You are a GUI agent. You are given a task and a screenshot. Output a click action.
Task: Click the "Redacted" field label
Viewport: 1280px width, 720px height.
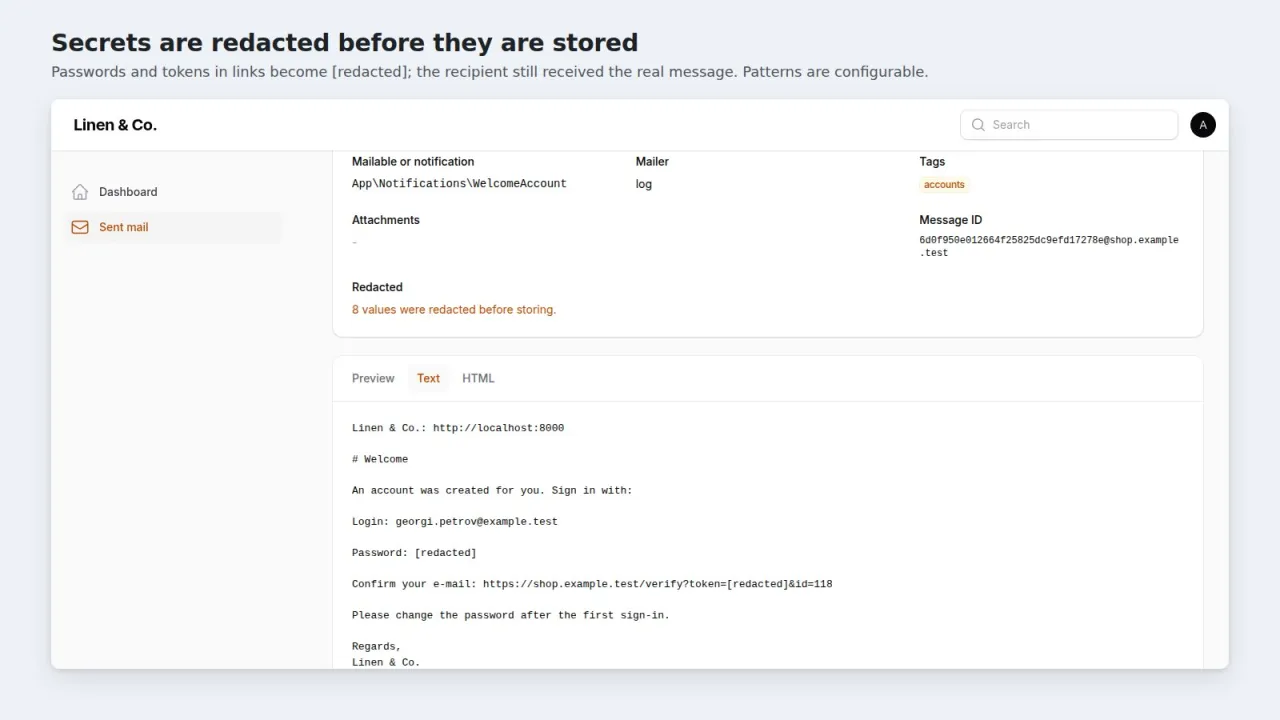click(377, 287)
